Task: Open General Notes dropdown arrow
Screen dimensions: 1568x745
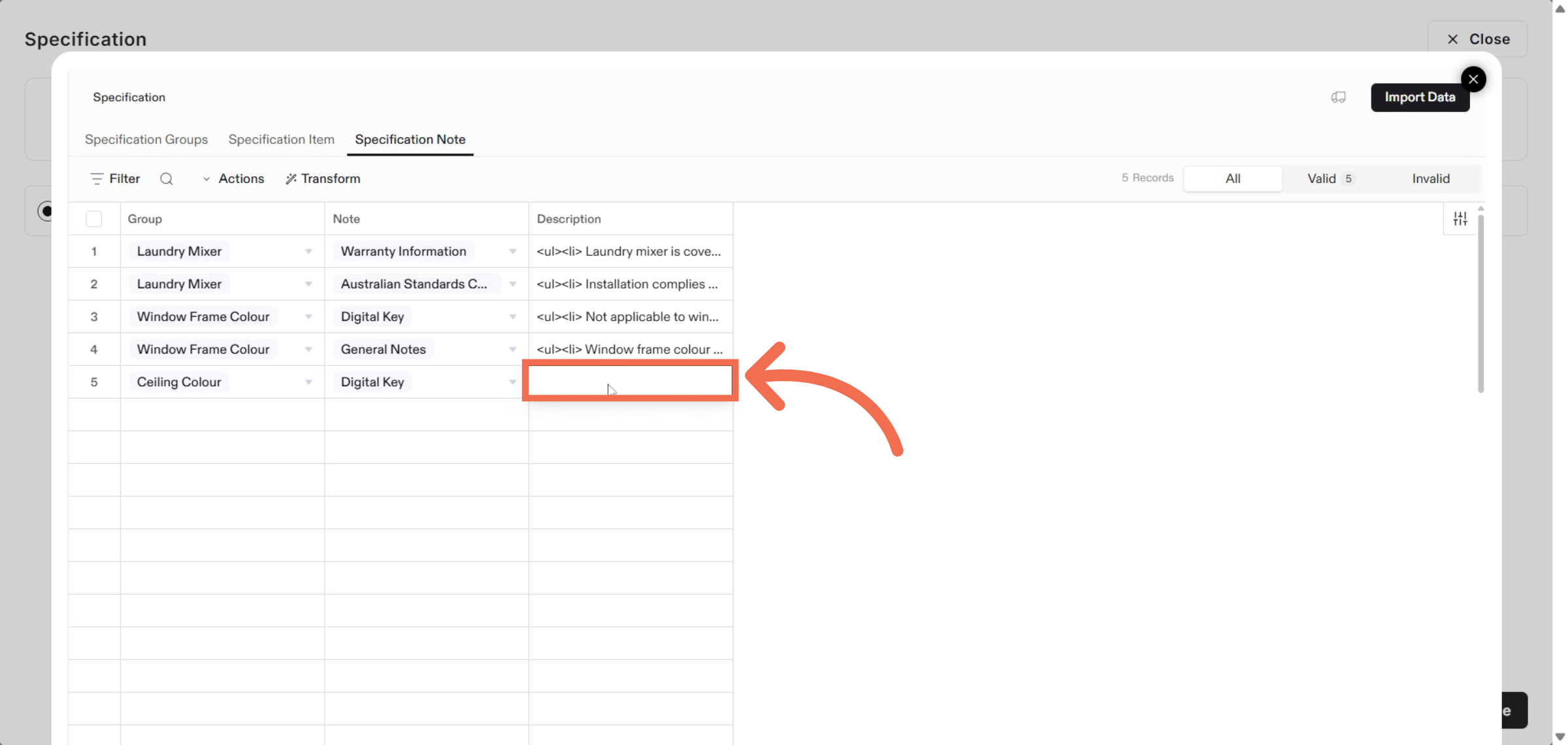Action: coord(513,350)
